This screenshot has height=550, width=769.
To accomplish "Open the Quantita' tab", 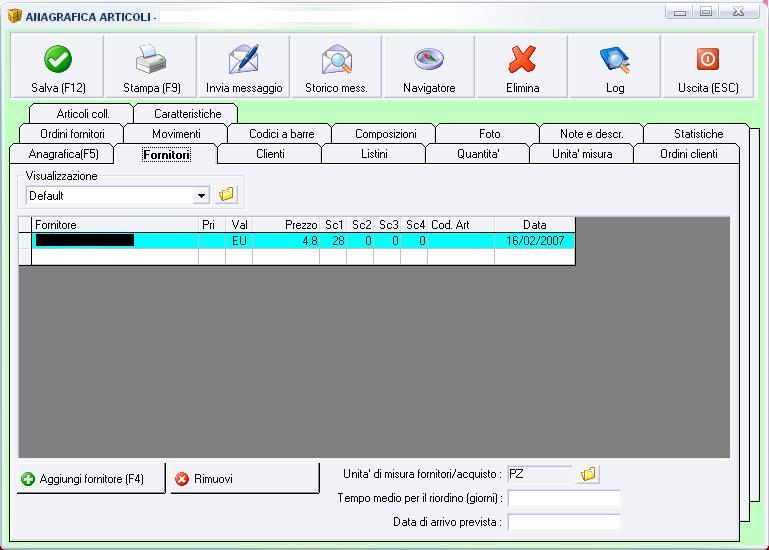I will (x=478, y=154).
